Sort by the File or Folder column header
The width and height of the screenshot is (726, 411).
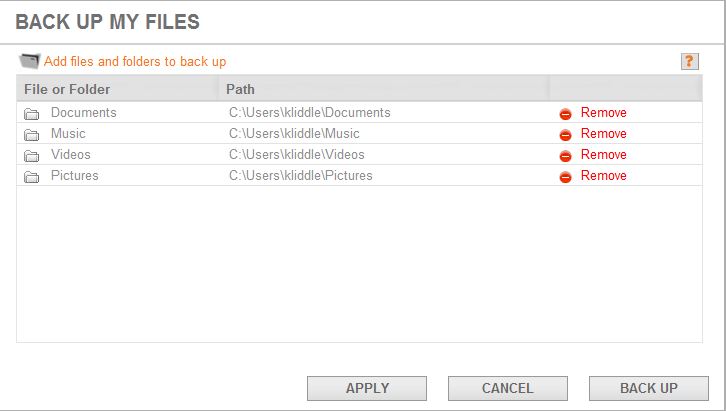117,89
